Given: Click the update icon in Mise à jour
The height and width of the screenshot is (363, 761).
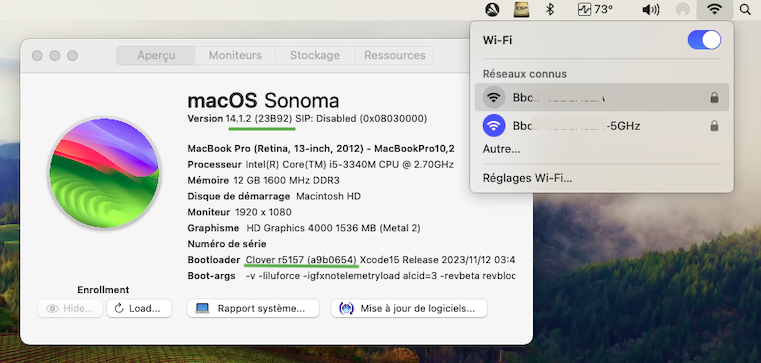Looking at the screenshot, I should click(x=347, y=308).
